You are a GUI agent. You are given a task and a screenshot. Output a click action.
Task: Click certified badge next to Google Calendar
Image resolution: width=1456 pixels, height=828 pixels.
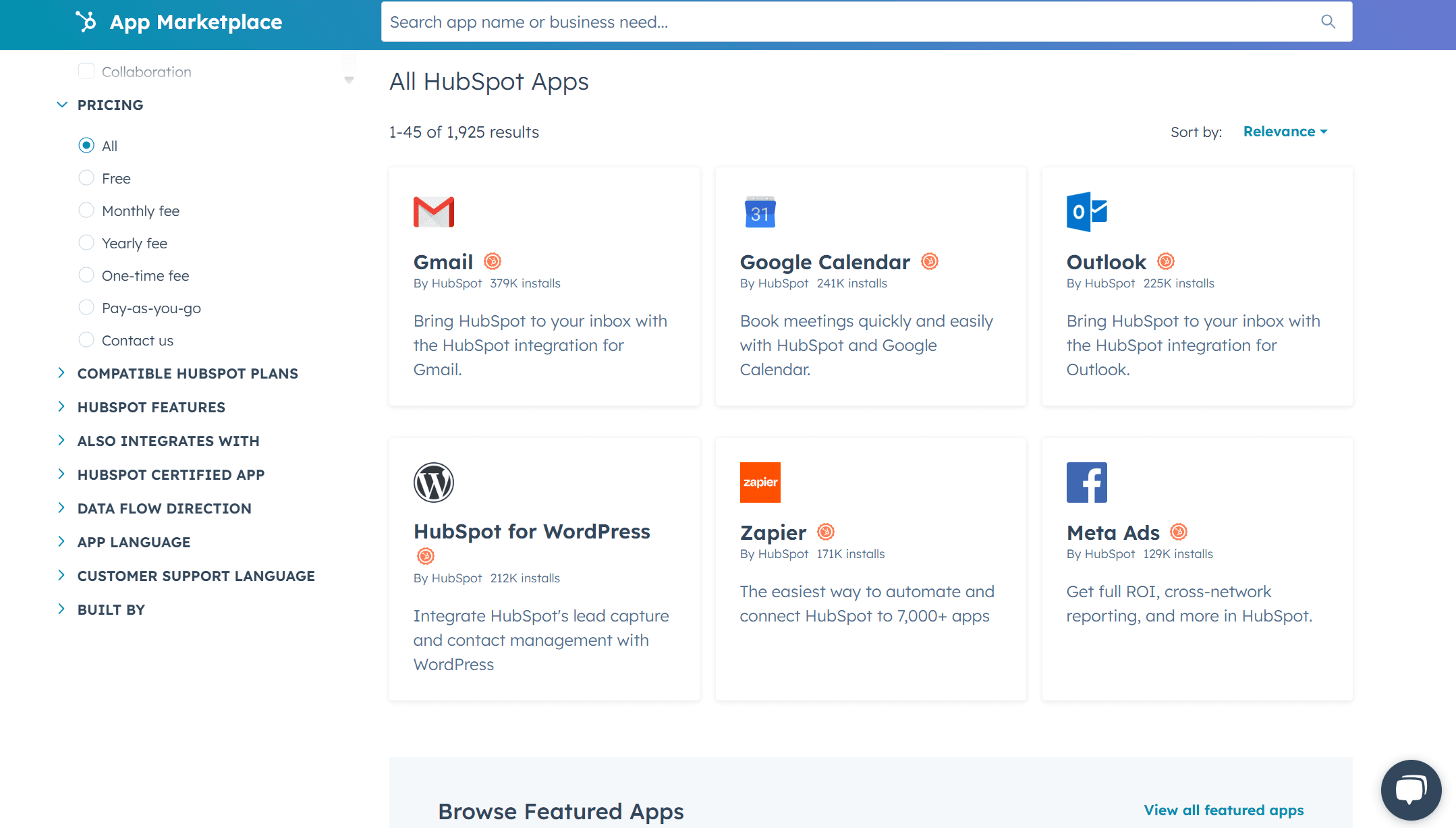(930, 261)
